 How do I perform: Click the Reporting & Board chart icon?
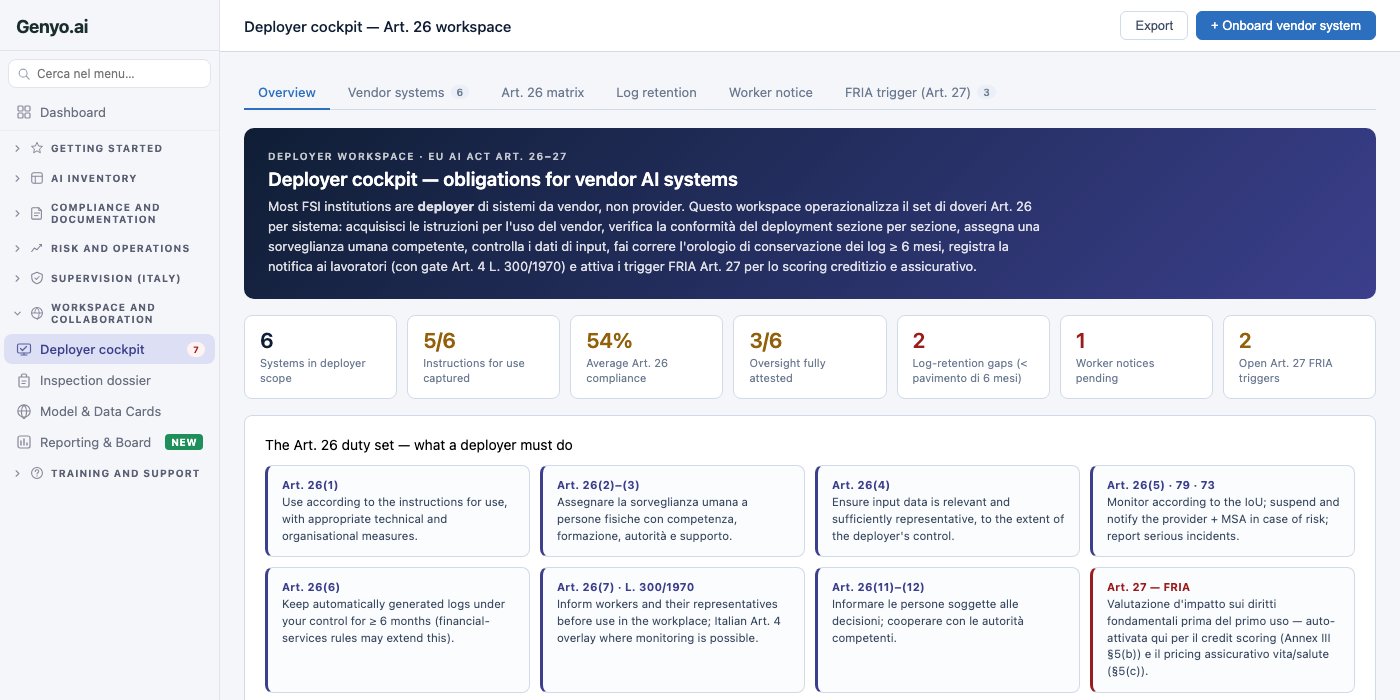pyautogui.click(x=24, y=442)
